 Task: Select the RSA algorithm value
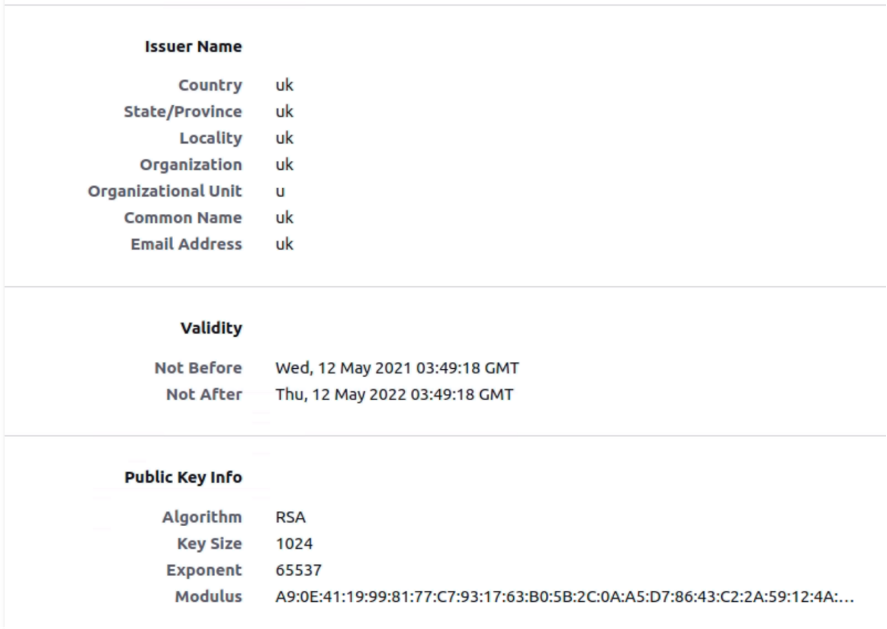click(290, 518)
